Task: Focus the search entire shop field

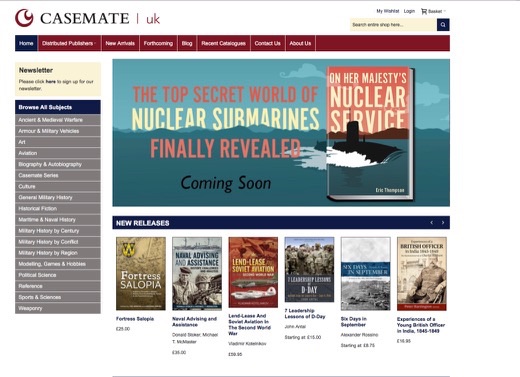Action: click(393, 25)
